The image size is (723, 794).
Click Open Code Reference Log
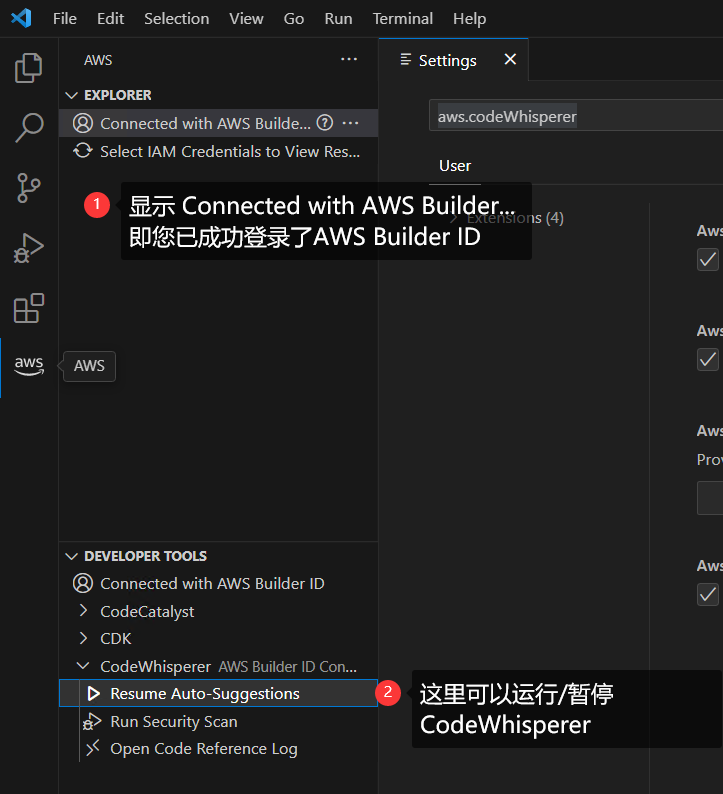coord(204,749)
